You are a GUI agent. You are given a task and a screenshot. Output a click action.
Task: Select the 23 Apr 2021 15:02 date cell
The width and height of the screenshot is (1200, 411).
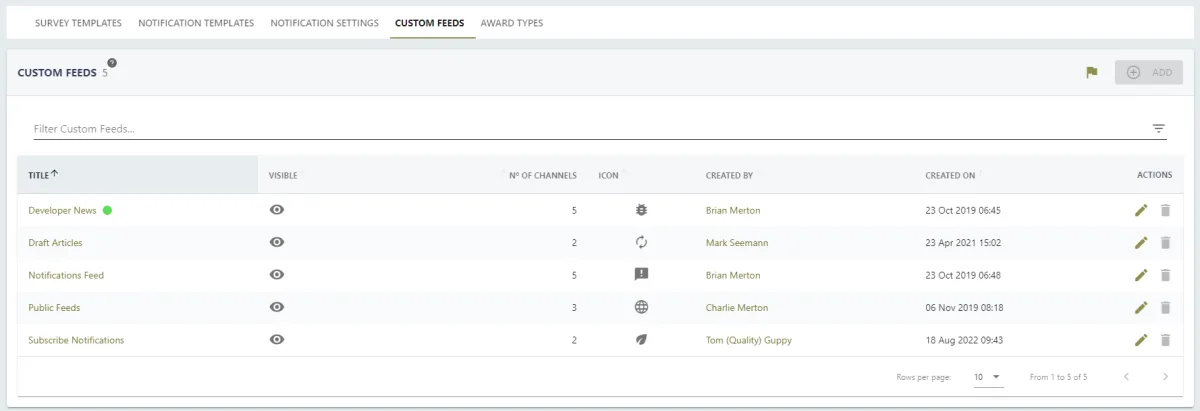[963, 243]
